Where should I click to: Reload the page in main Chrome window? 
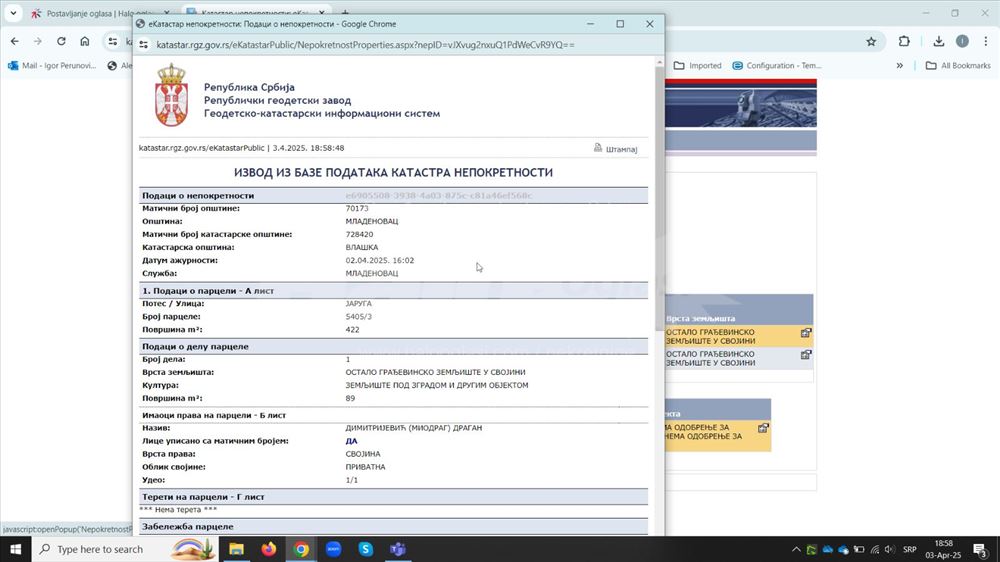pos(61,41)
